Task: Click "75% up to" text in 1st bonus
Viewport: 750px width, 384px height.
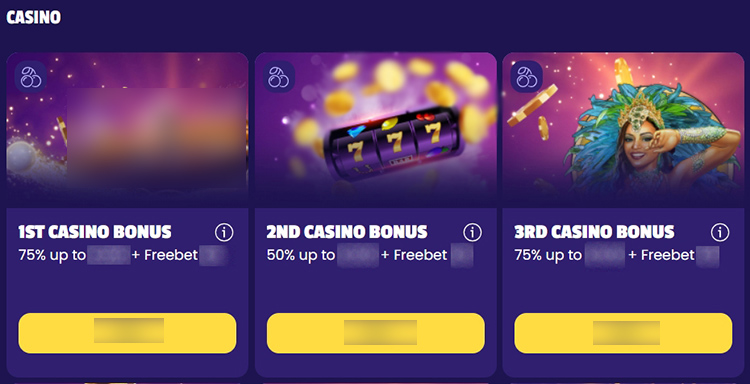Action: 52,255
